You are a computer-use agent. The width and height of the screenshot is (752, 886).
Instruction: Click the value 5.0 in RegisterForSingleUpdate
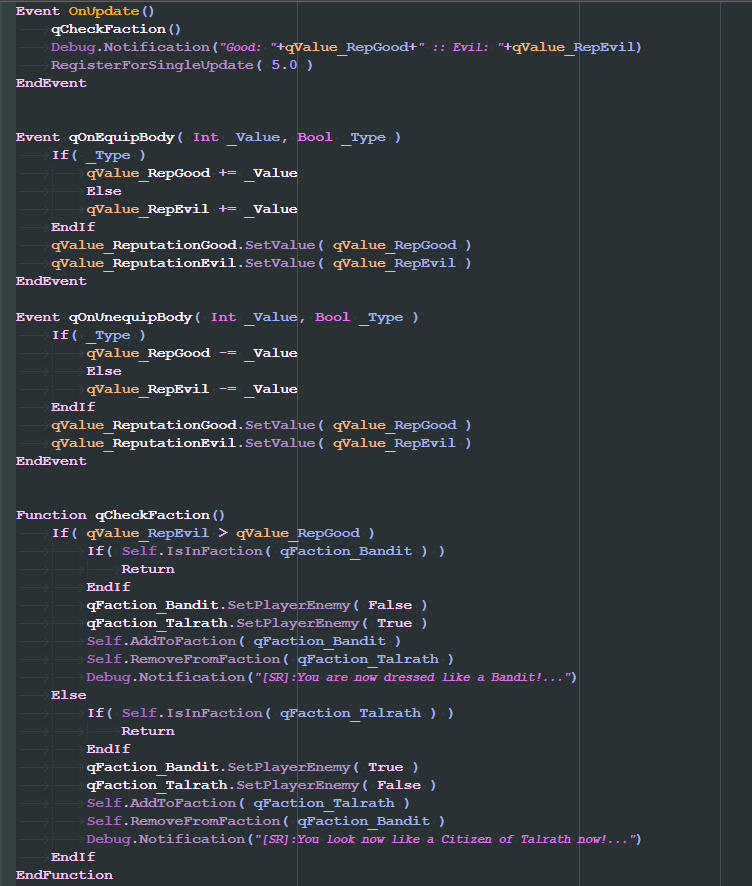284,65
